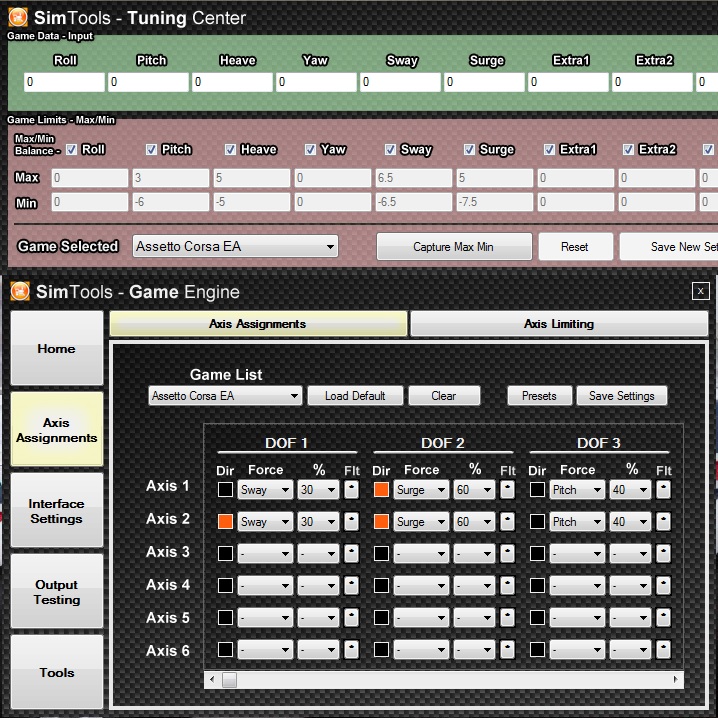Open the Game List dropdown in Game Engine

[x=225, y=396]
